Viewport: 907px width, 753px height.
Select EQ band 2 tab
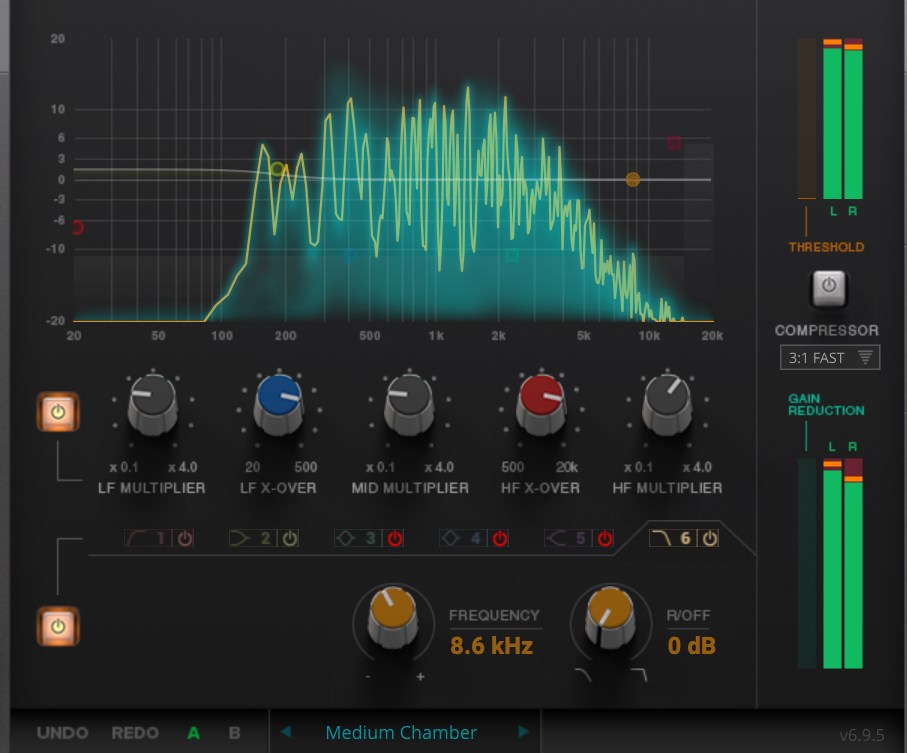click(x=251, y=539)
